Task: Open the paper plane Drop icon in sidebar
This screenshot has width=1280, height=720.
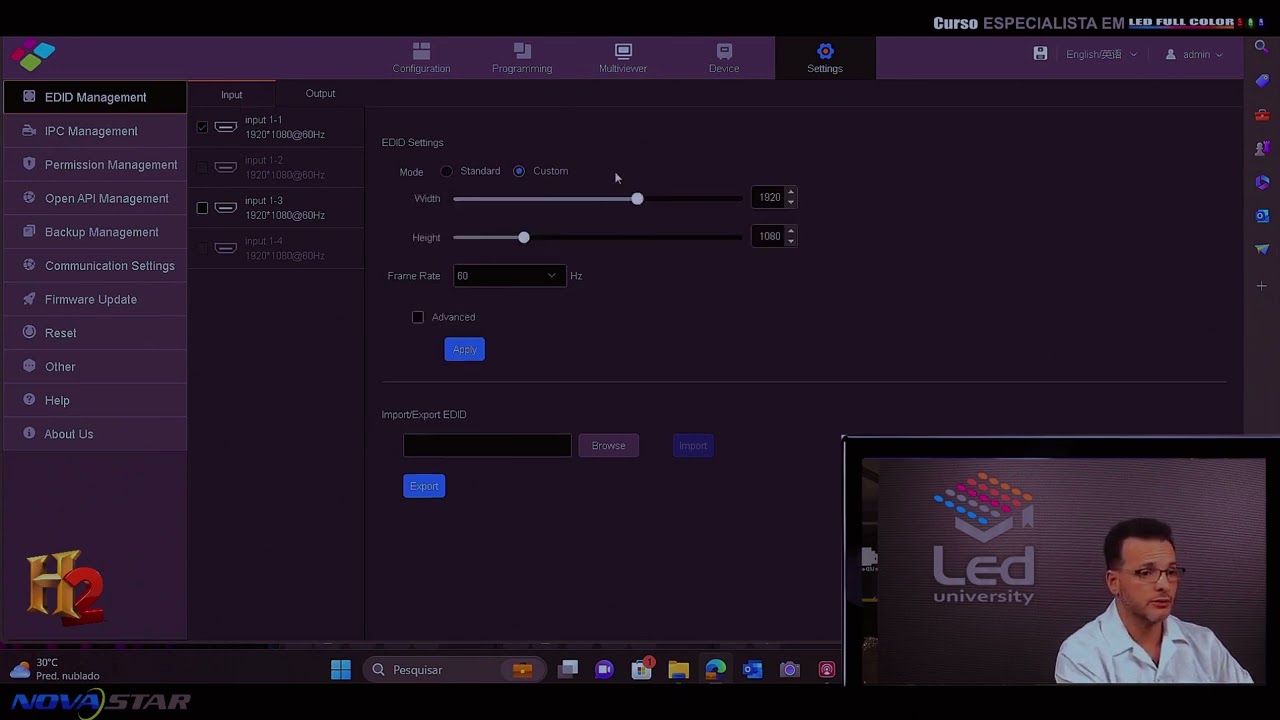Action: pos(1262,250)
